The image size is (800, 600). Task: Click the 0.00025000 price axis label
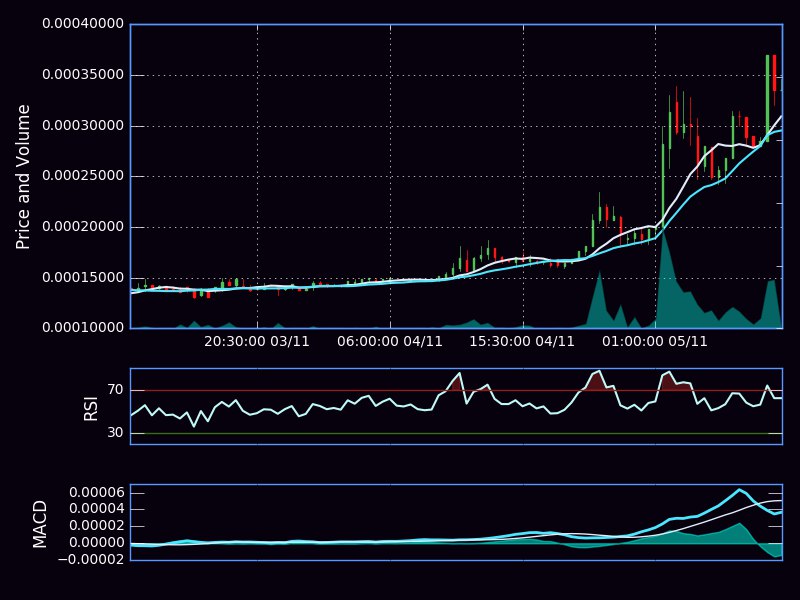pyautogui.click(x=83, y=176)
